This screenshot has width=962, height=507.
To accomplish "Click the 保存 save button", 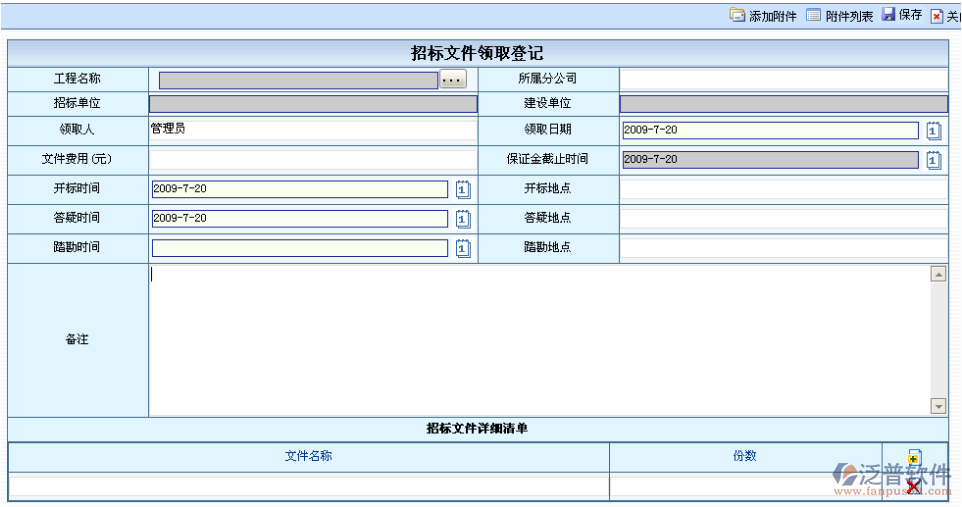I will coord(902,15).
